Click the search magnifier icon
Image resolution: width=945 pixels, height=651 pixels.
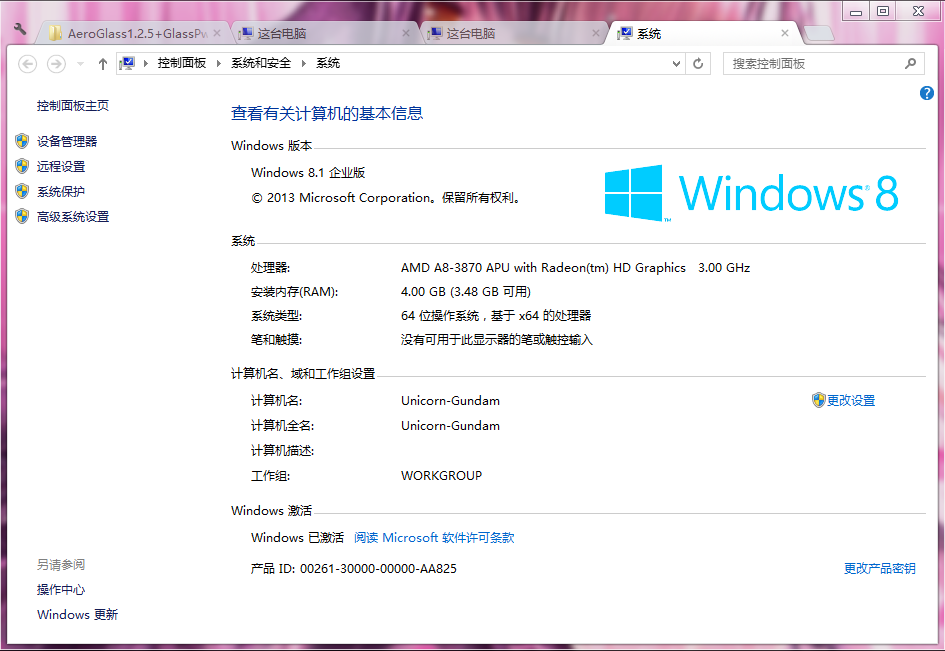(x=910, y=64)
